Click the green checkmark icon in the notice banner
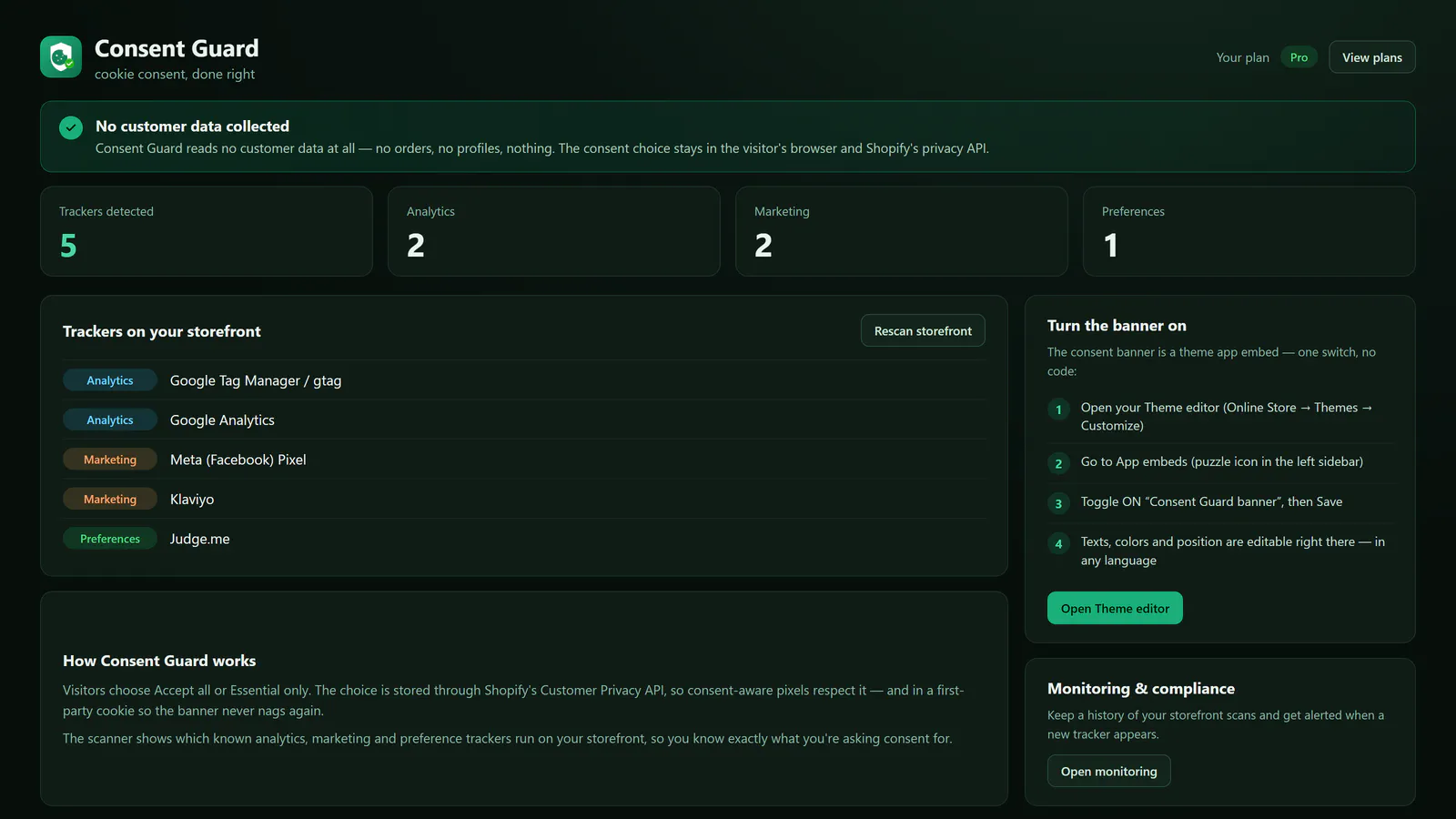This screenshot has height=819, width=1456. (x=71, y=127)
